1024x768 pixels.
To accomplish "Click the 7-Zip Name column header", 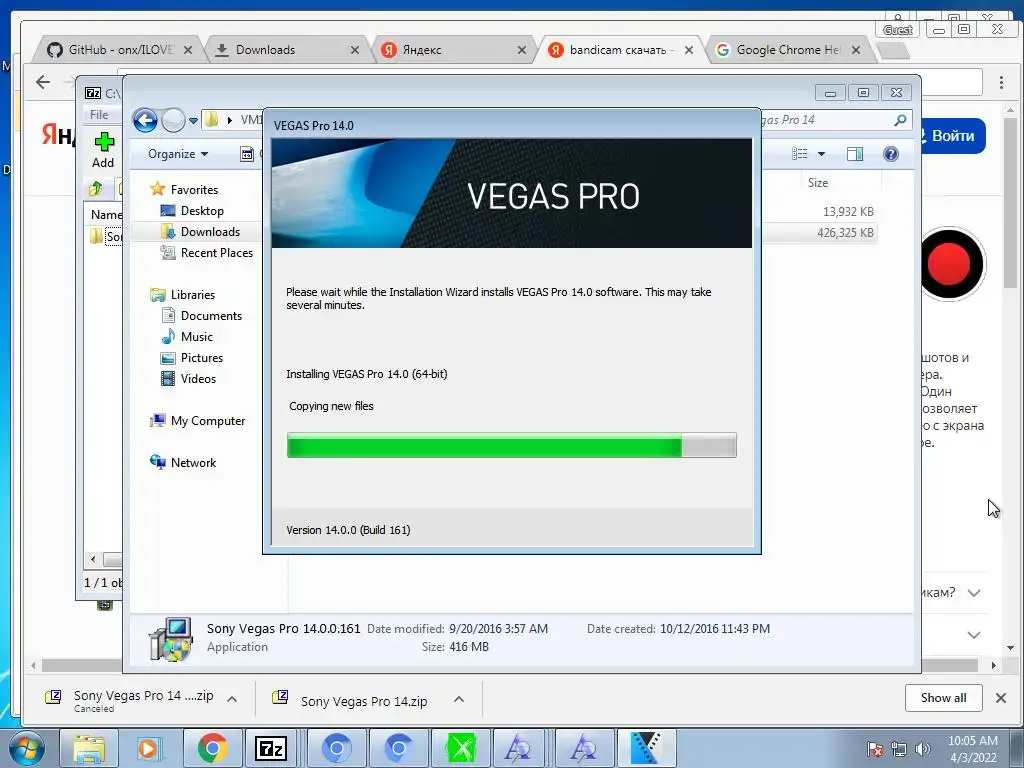I will click(106, 215).
